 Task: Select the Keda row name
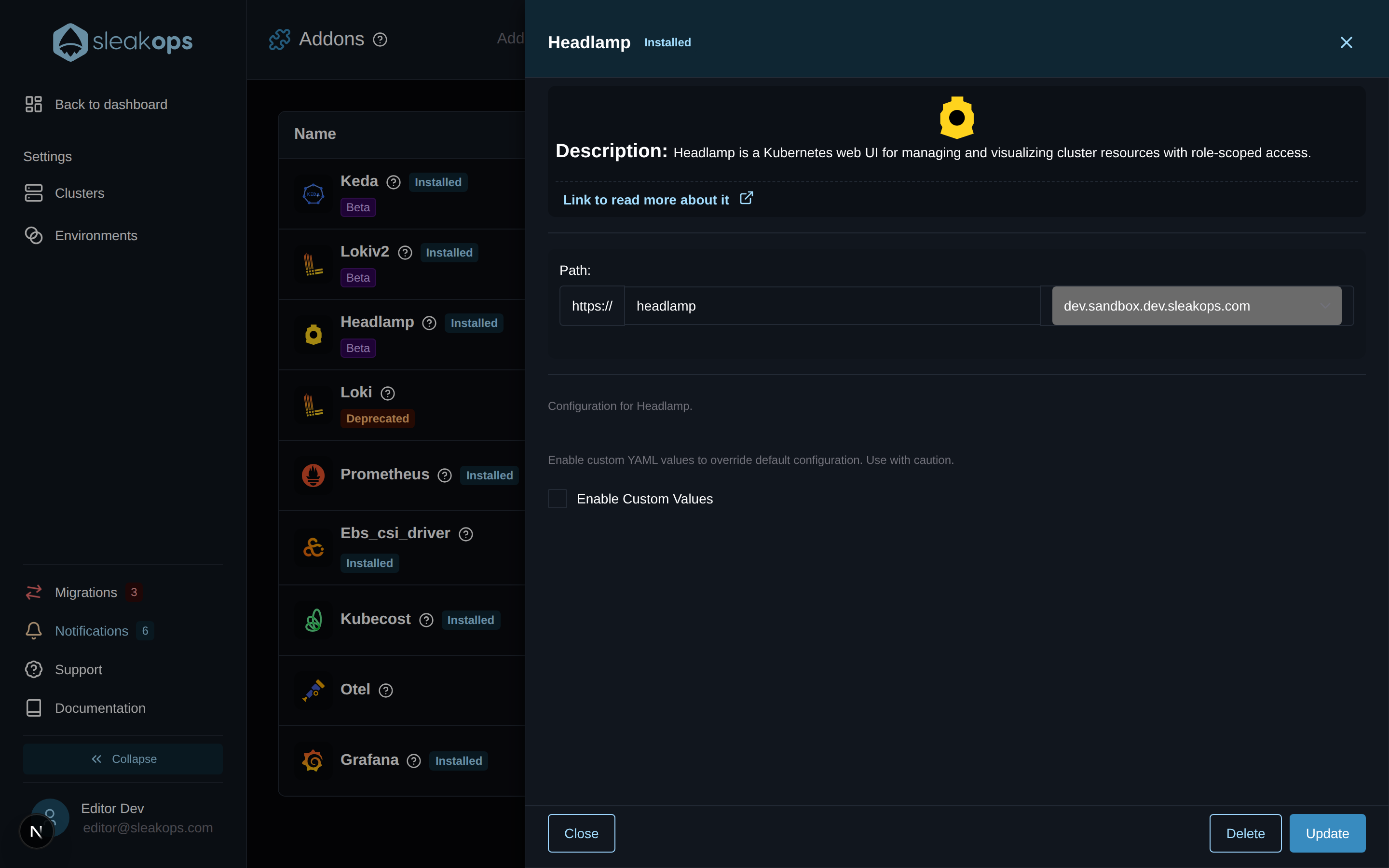[359, 181]
